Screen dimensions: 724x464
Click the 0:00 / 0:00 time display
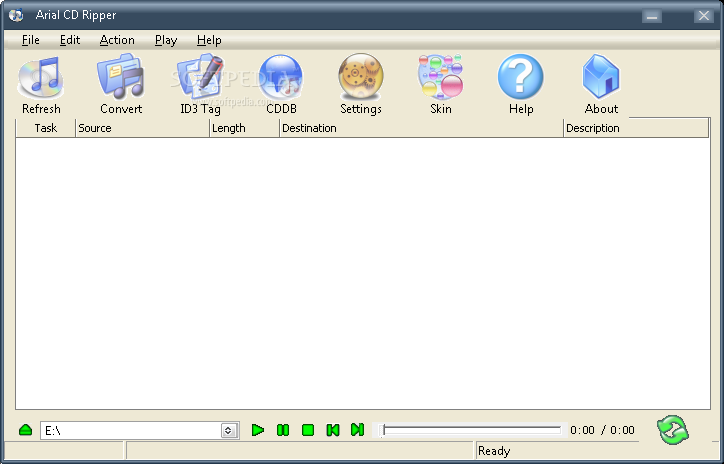pyautogui.click(x=602, y=430)
